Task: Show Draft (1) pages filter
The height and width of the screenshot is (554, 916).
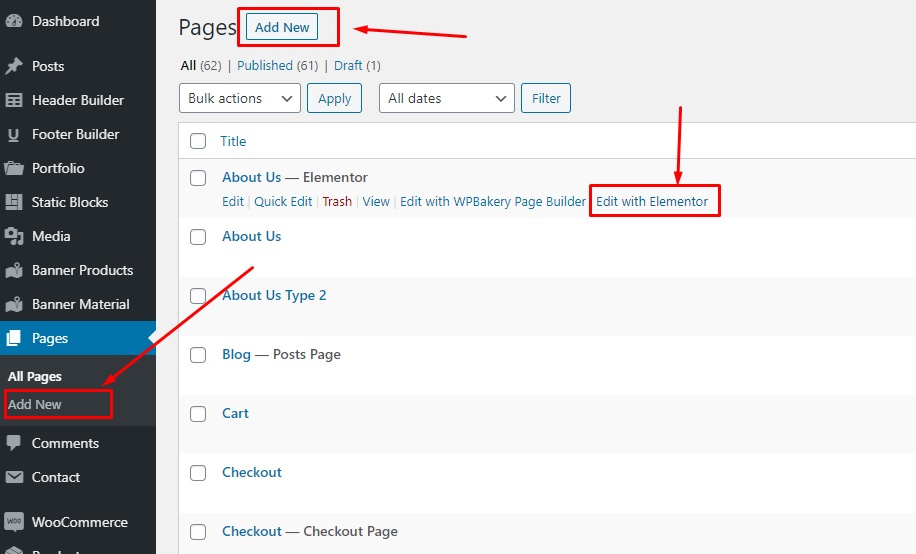Action: [x=357, y=65]
